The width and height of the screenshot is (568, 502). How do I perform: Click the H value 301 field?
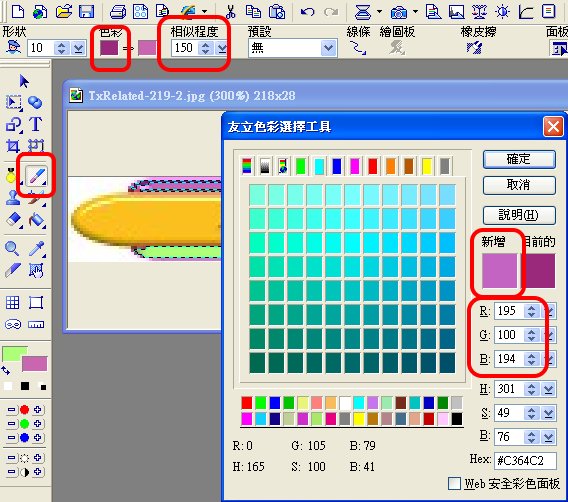tap(510, 389)
